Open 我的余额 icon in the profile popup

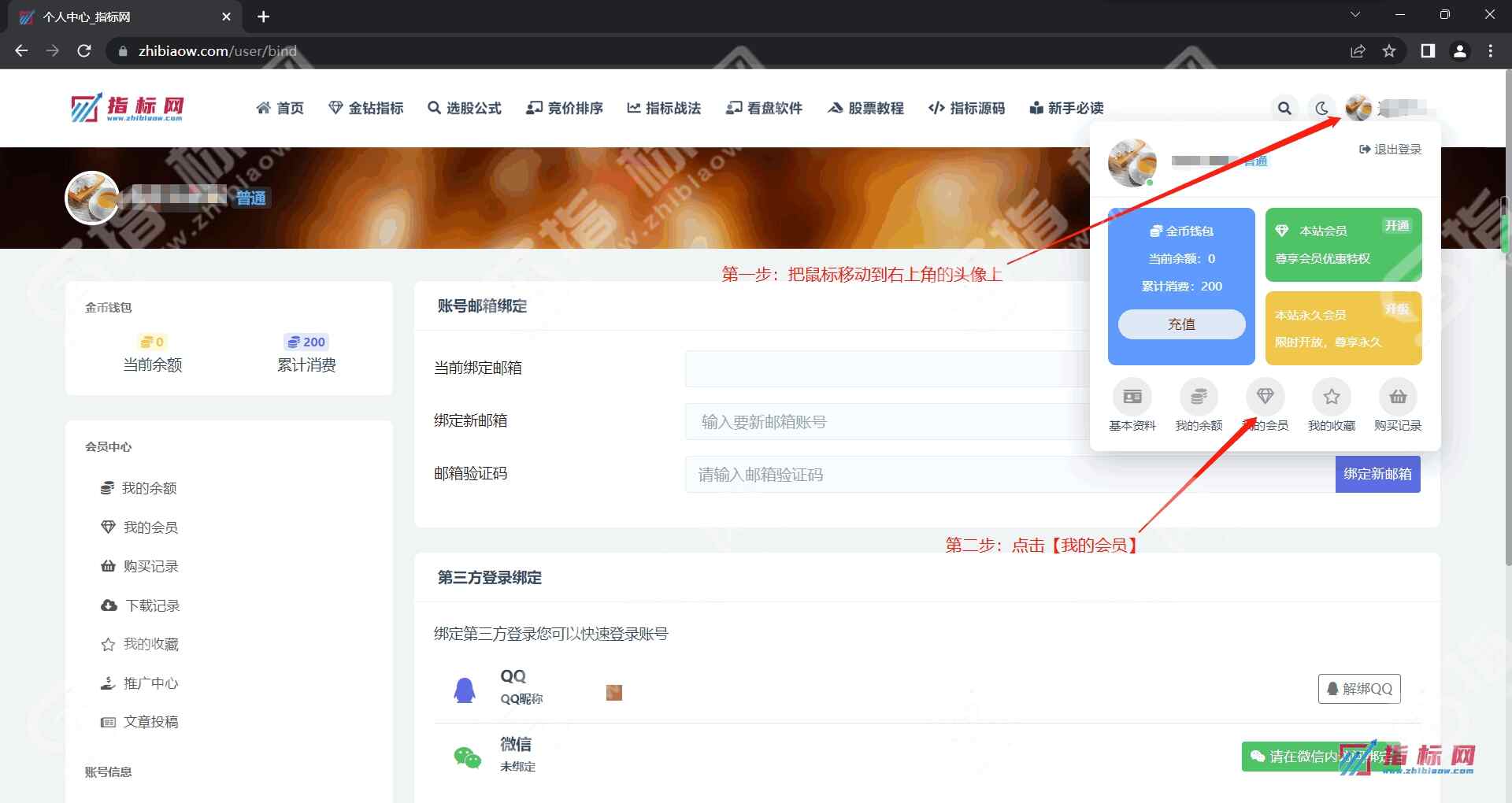click(1198, 397)
